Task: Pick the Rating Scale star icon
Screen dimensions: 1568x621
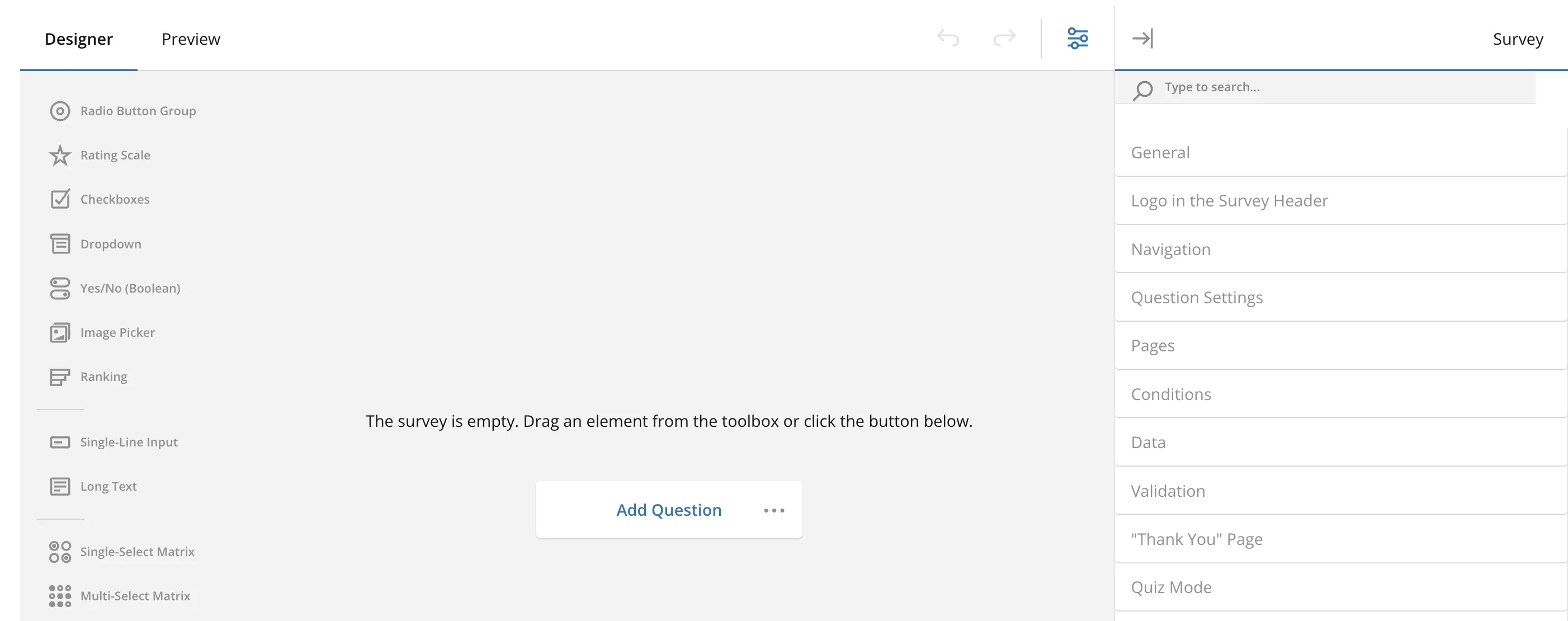Action: click(x=60, y=156)
